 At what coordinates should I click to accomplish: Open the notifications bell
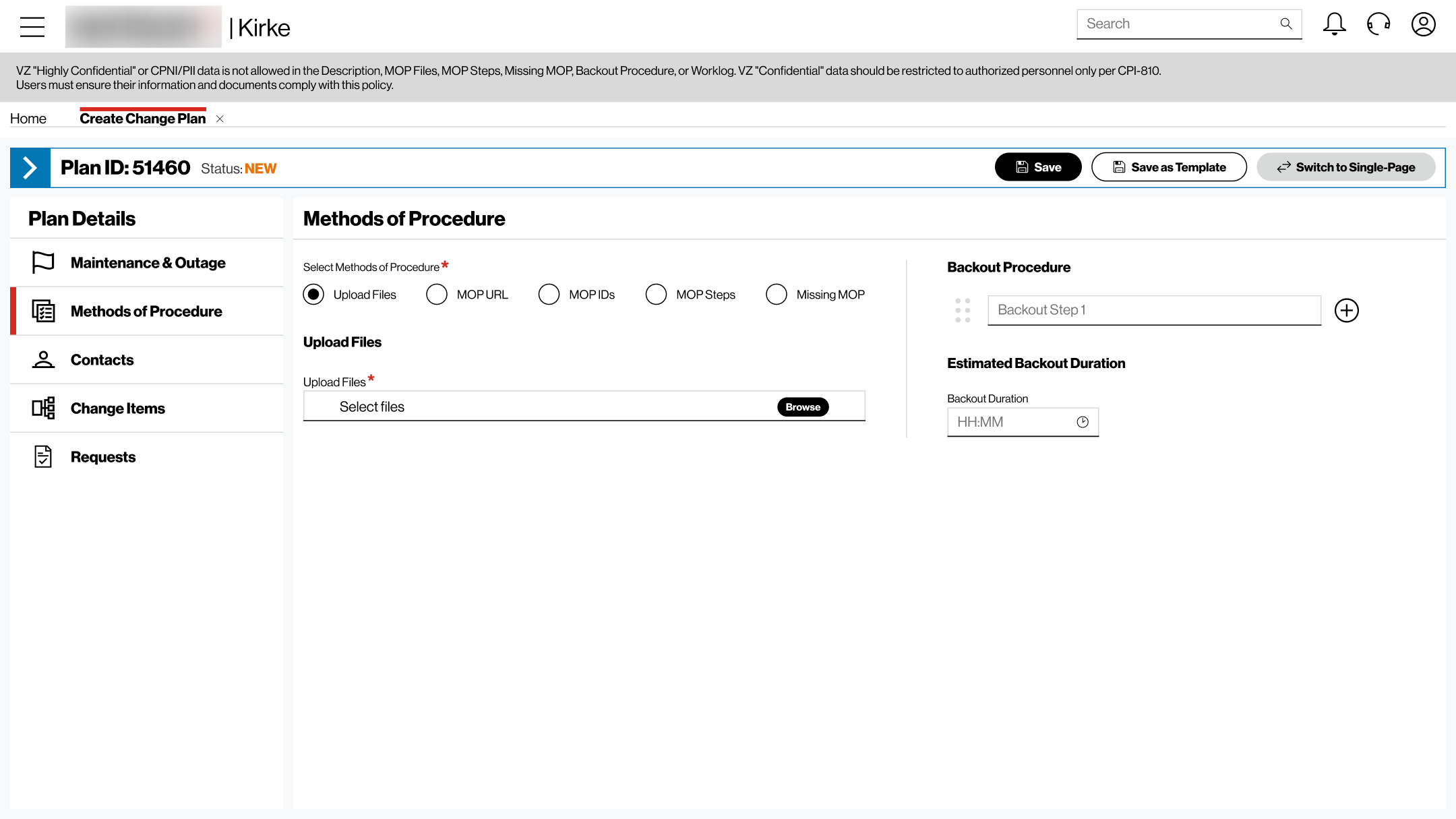(1334, 24)
